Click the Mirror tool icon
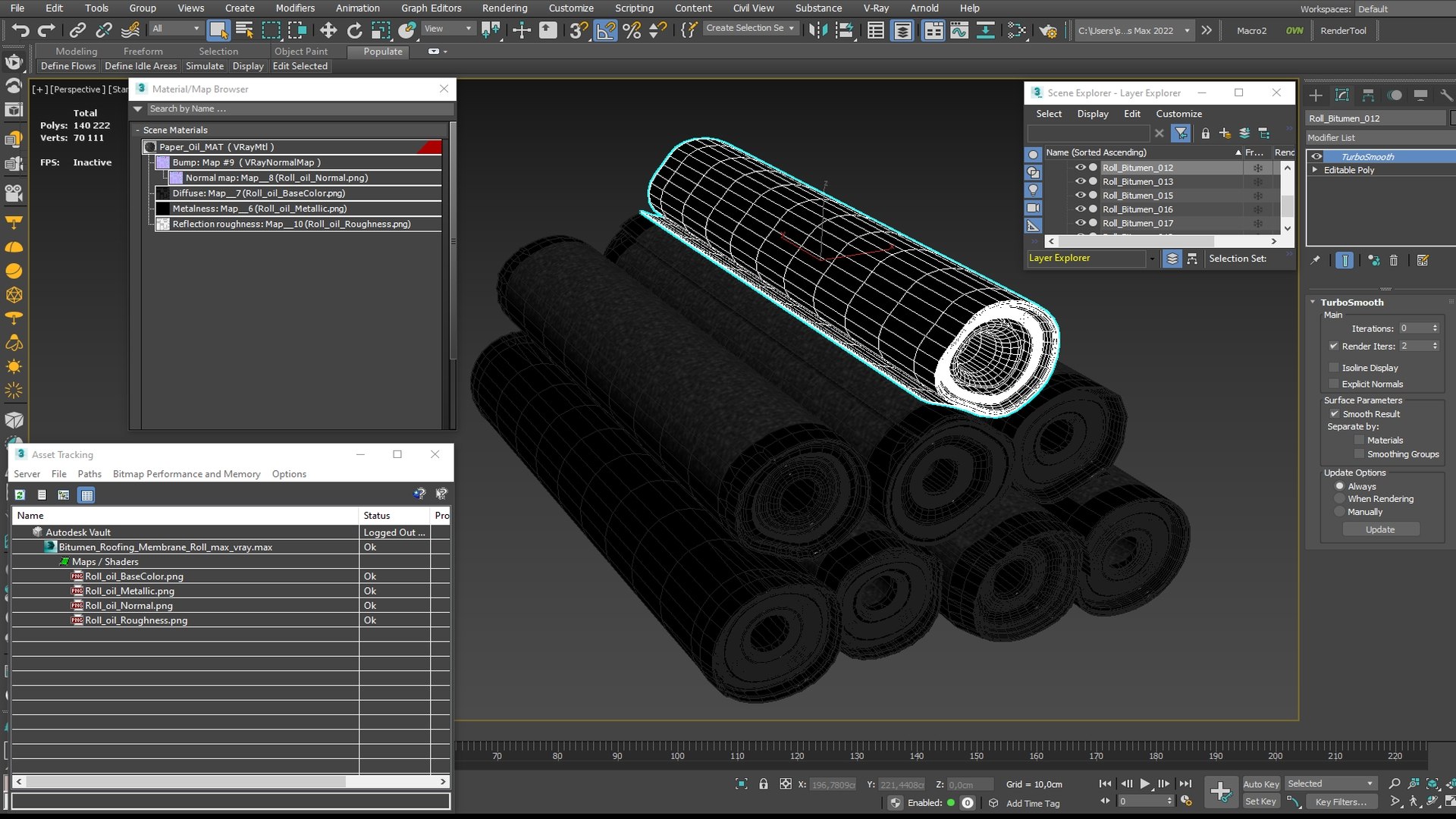 pyautogui.click(x=818, y=30)
